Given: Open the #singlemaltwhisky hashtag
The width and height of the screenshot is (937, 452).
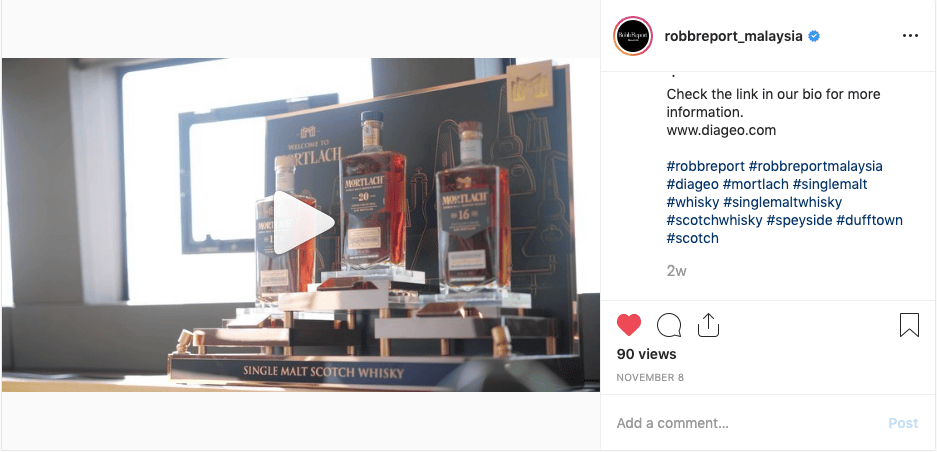Looking at the screenshot, I should tap(782, 201).
